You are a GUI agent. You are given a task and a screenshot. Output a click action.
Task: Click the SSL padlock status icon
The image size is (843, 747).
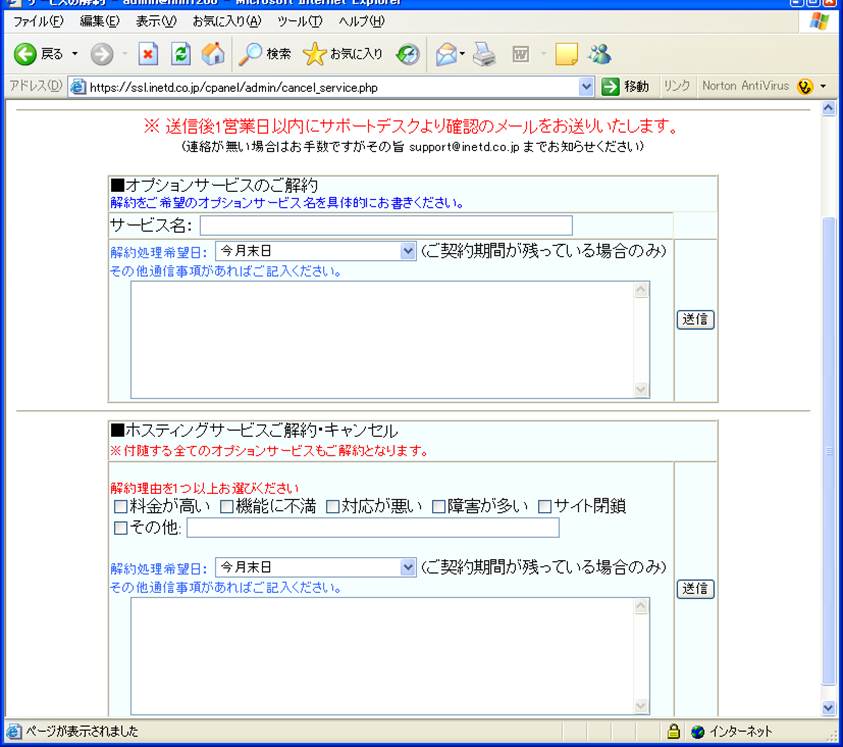point(673,731)
